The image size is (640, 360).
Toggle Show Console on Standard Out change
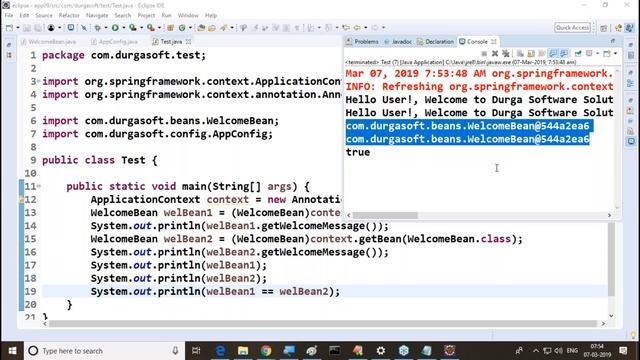[553, 53]
